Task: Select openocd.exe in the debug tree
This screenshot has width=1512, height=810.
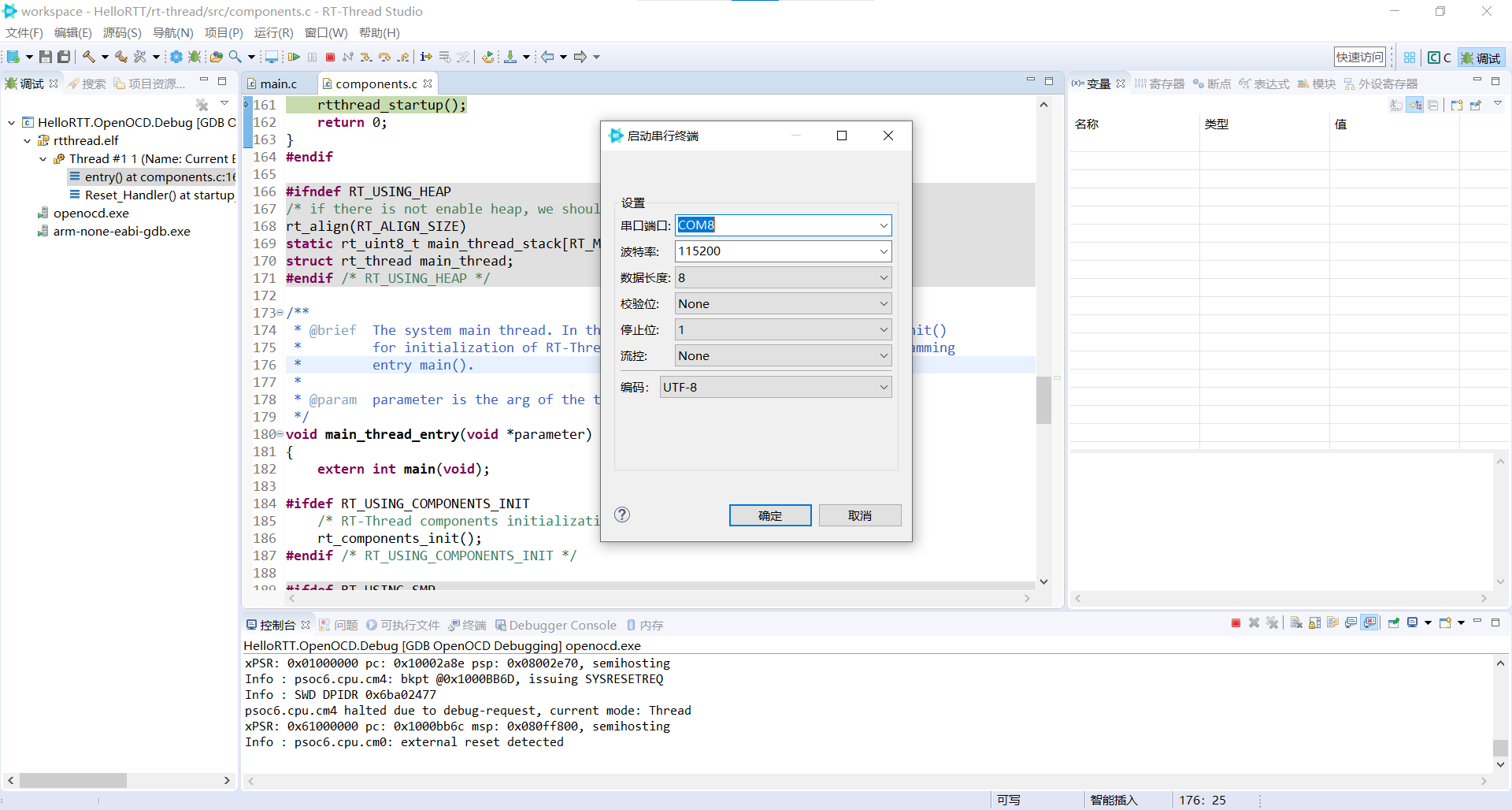Action: 83,214
